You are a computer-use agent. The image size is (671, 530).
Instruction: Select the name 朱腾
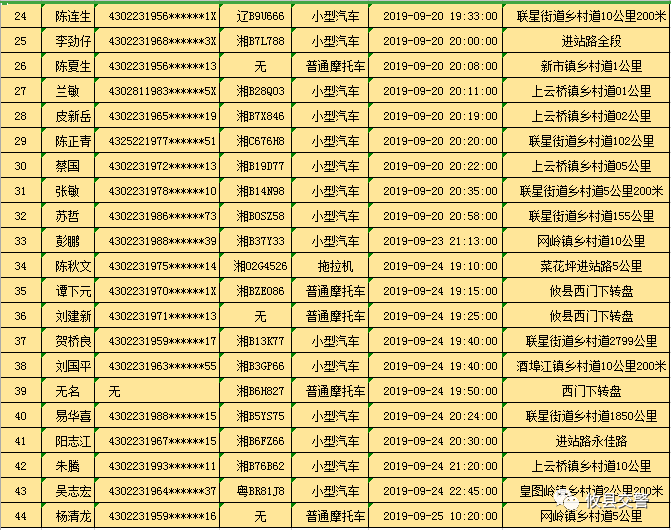67,466
